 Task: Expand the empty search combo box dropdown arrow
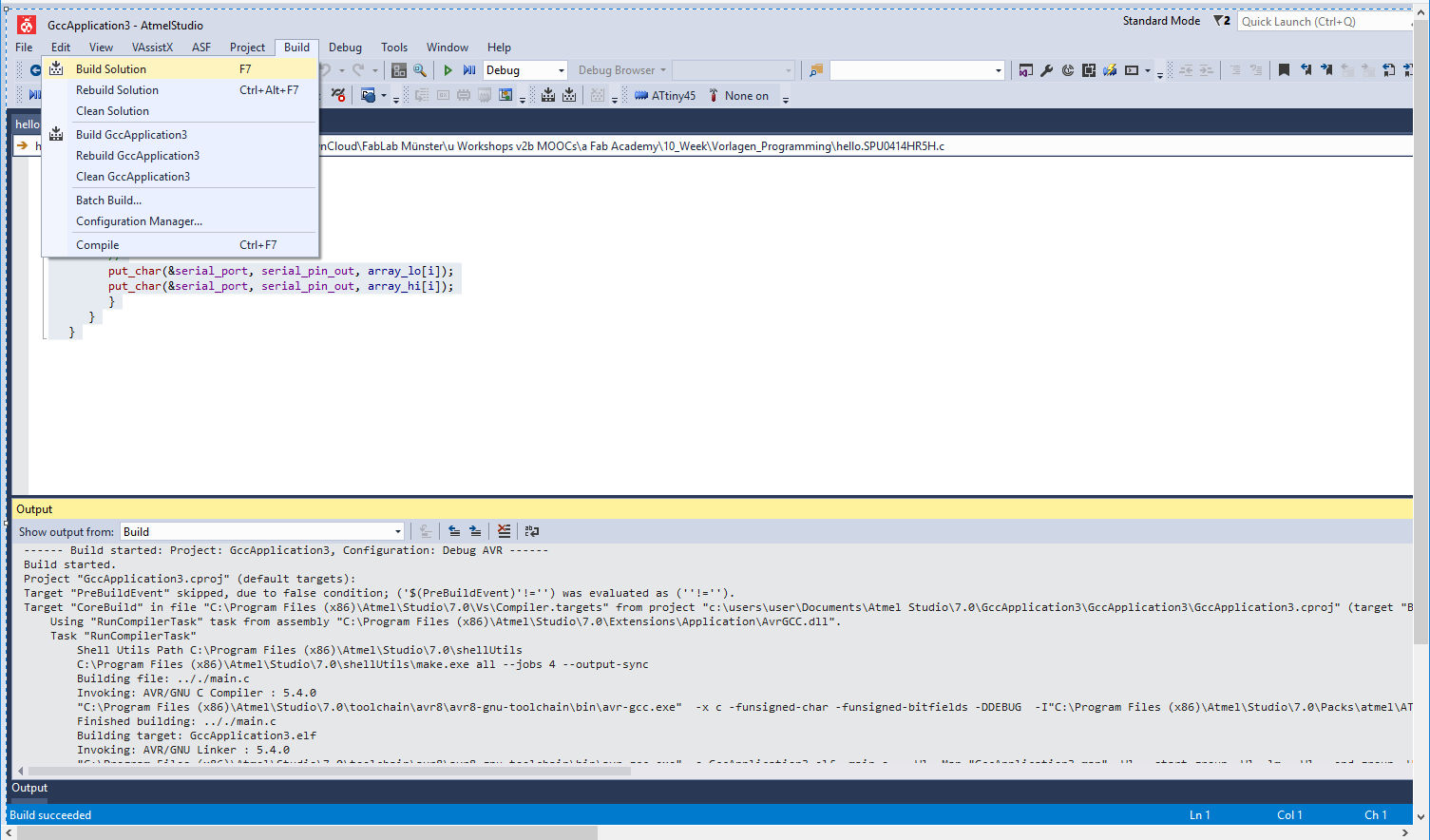pyautogui.click(x=998, y=70)
